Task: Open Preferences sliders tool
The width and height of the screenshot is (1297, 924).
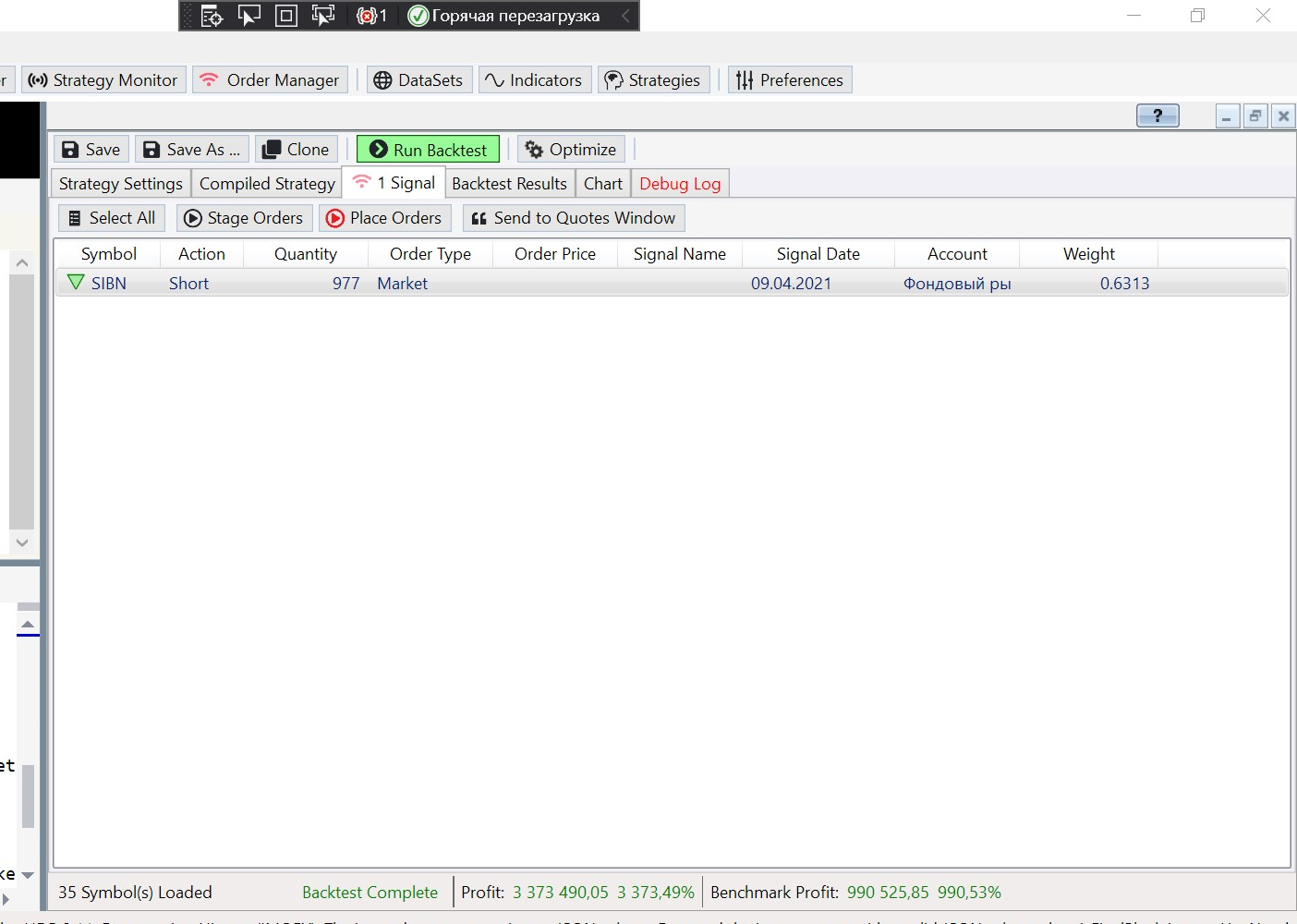Action: [790, 80]
